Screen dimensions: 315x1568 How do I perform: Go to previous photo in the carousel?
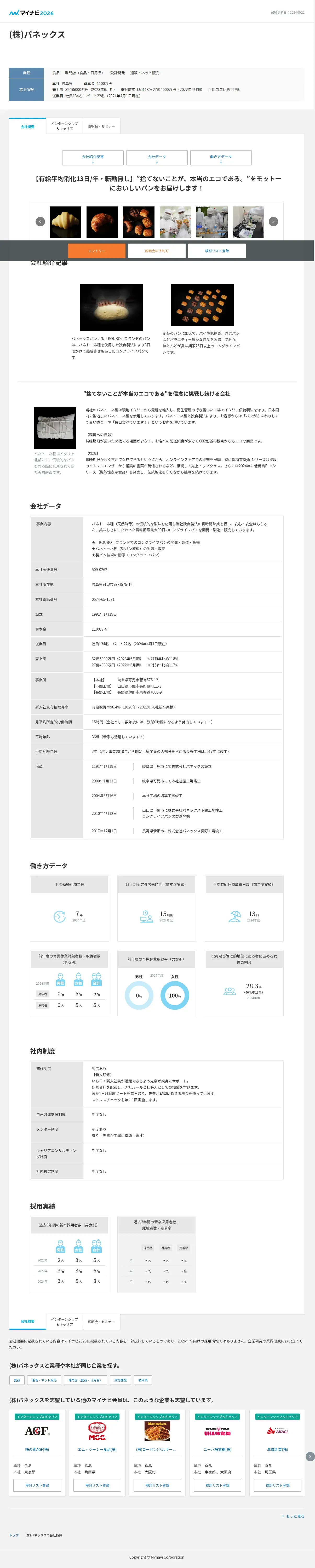pyautogui.click(x=40, y=222)
